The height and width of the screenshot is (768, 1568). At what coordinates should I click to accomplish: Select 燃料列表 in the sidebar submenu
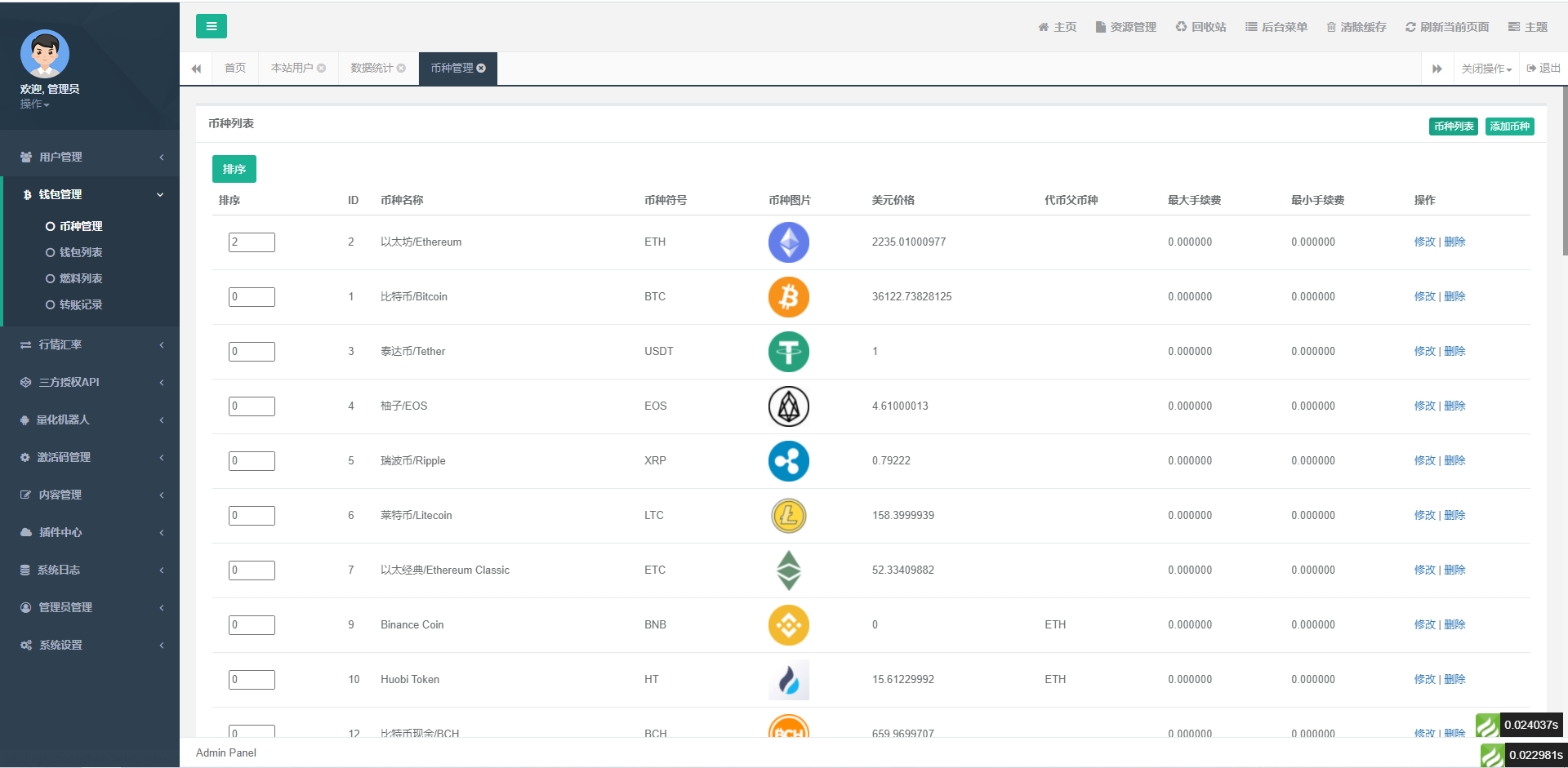tap(80, 278)
